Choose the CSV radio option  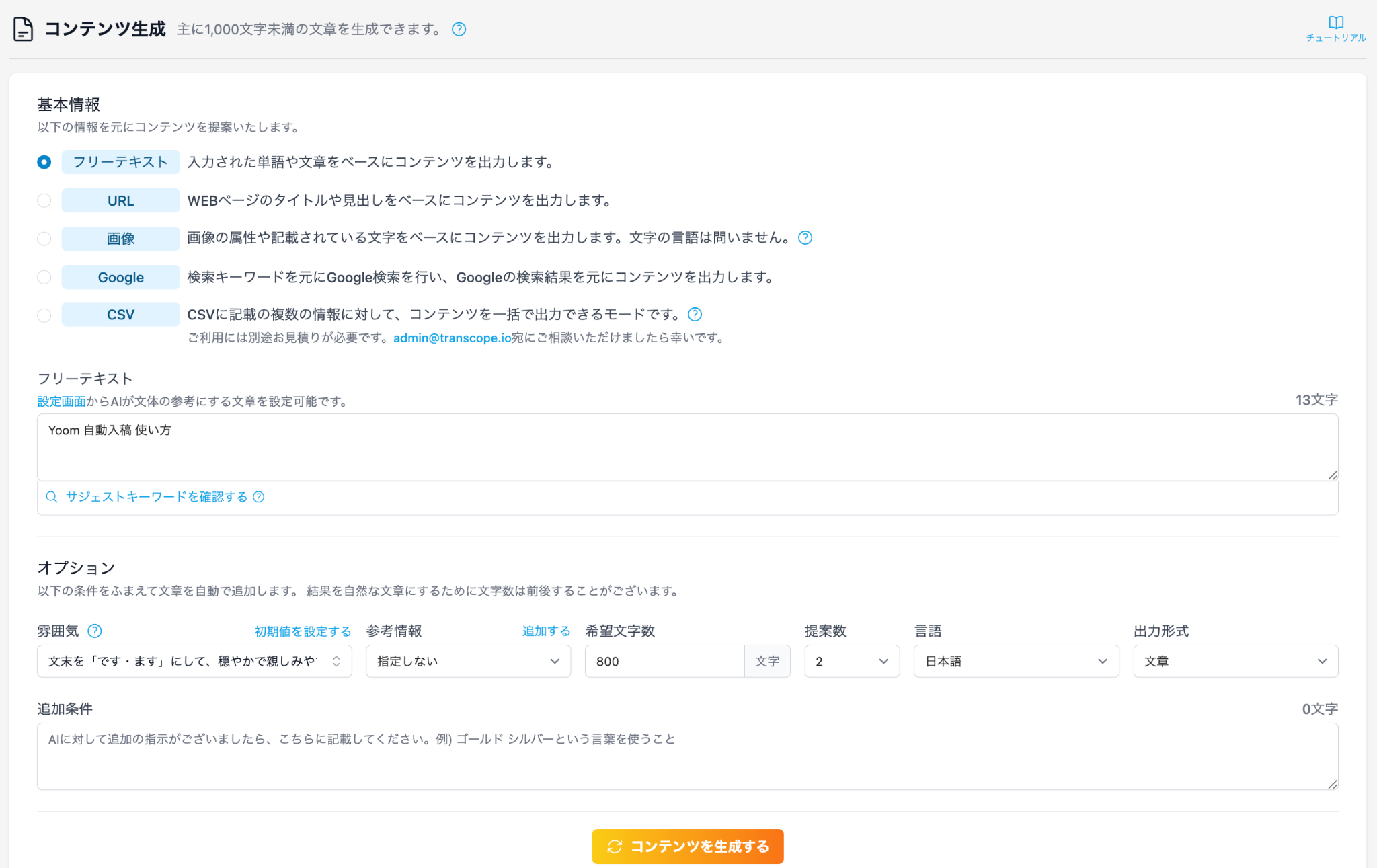[x=44, y=315]
